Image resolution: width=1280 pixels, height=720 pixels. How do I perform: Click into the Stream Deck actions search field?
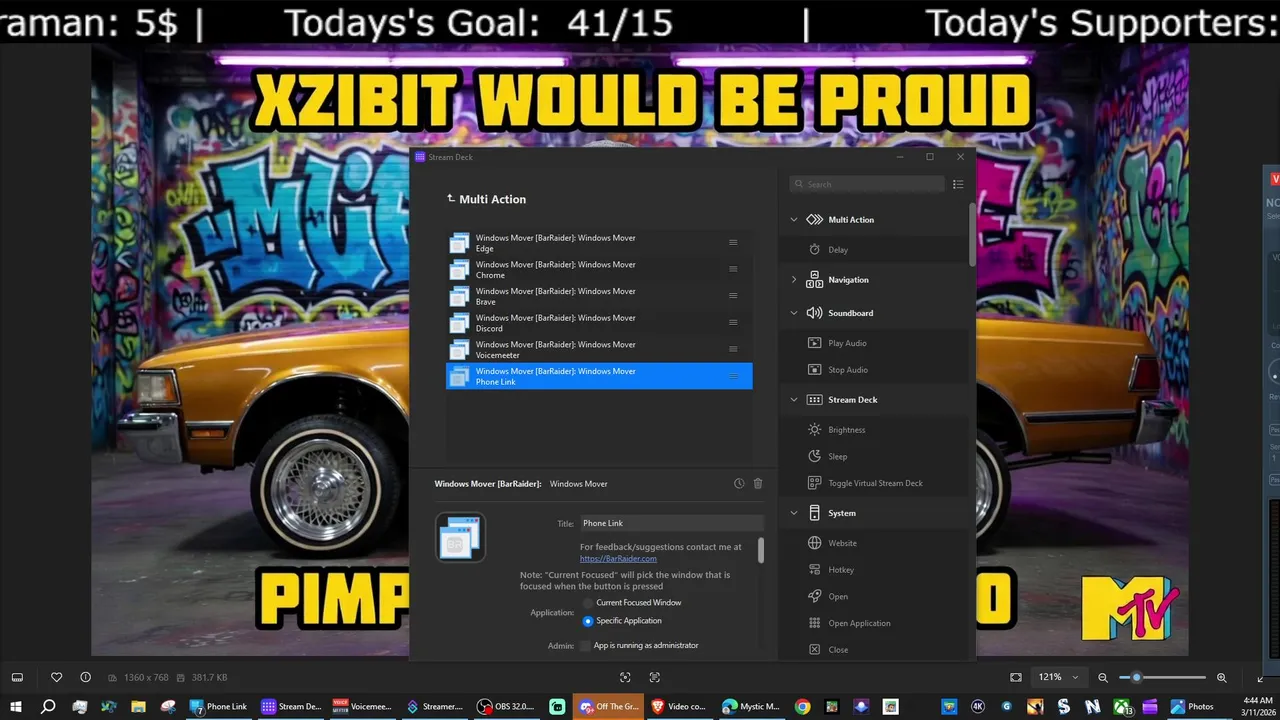coord(866,184)
